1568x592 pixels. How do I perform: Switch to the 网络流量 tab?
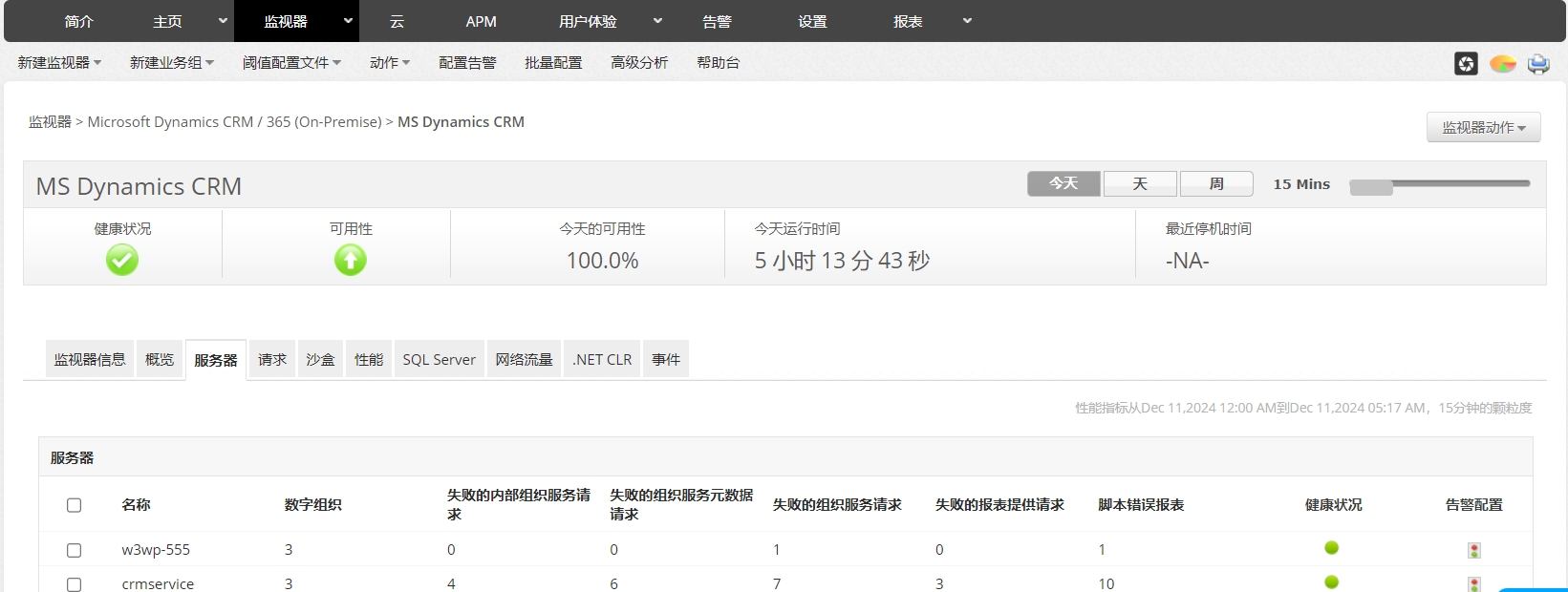tap(524, 359)
